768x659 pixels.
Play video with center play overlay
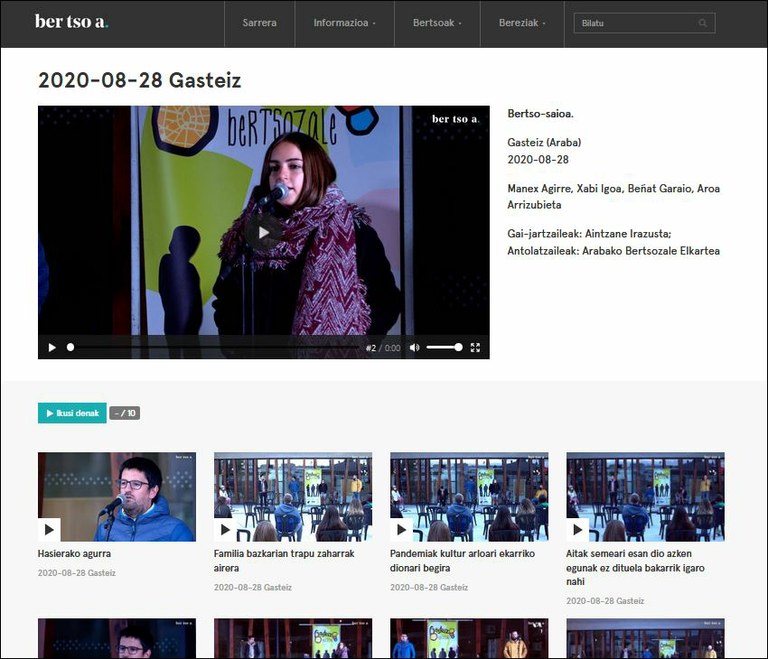264,232
